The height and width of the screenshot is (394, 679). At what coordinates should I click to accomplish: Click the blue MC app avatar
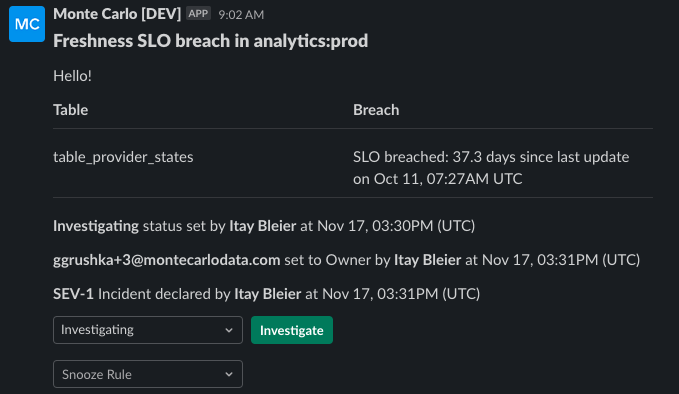tap(27, 24)
